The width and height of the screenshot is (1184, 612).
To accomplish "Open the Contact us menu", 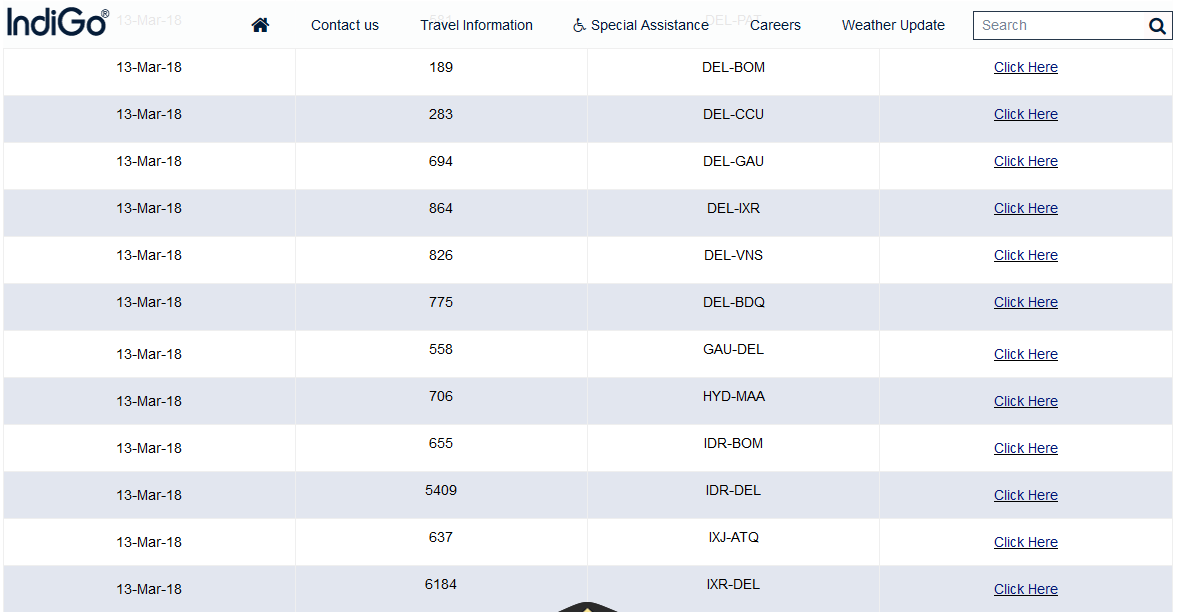I will [x=345, y=25].
